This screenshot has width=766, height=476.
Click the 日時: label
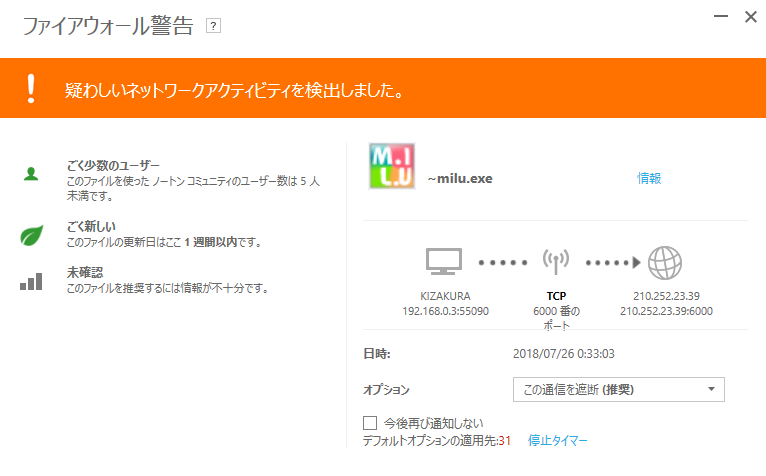pyautogui.click(x=377, y=354)
